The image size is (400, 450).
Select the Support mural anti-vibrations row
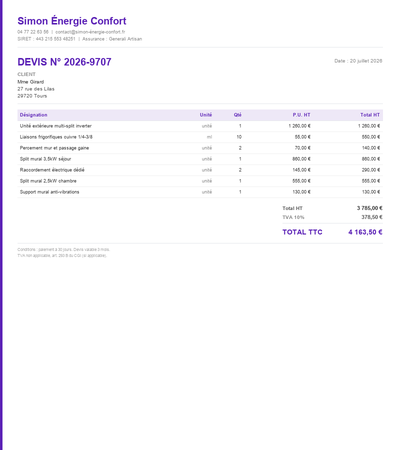(200, 192)
